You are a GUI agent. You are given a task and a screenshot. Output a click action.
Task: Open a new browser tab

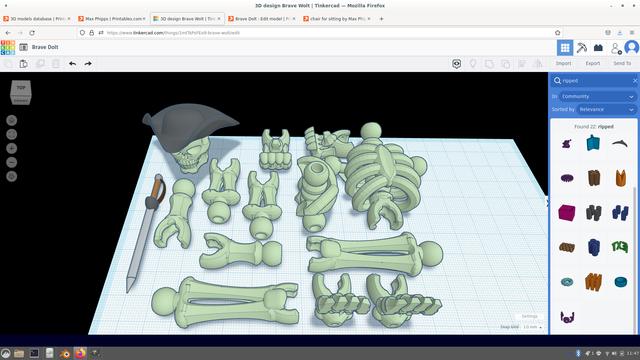pyautogui.click(x=382, y=19)
